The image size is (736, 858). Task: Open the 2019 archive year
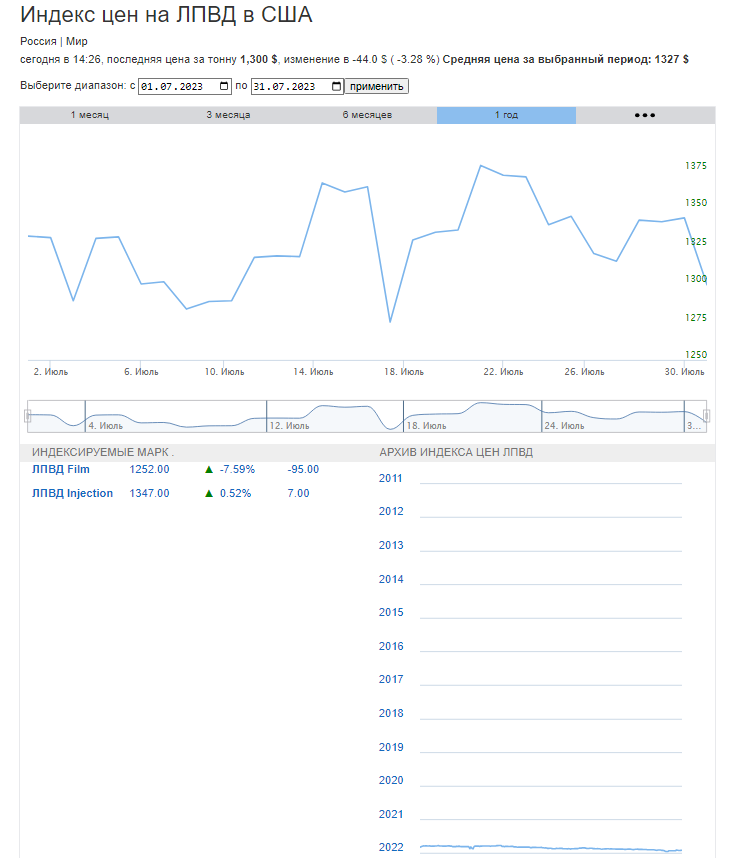click(391, 747)
